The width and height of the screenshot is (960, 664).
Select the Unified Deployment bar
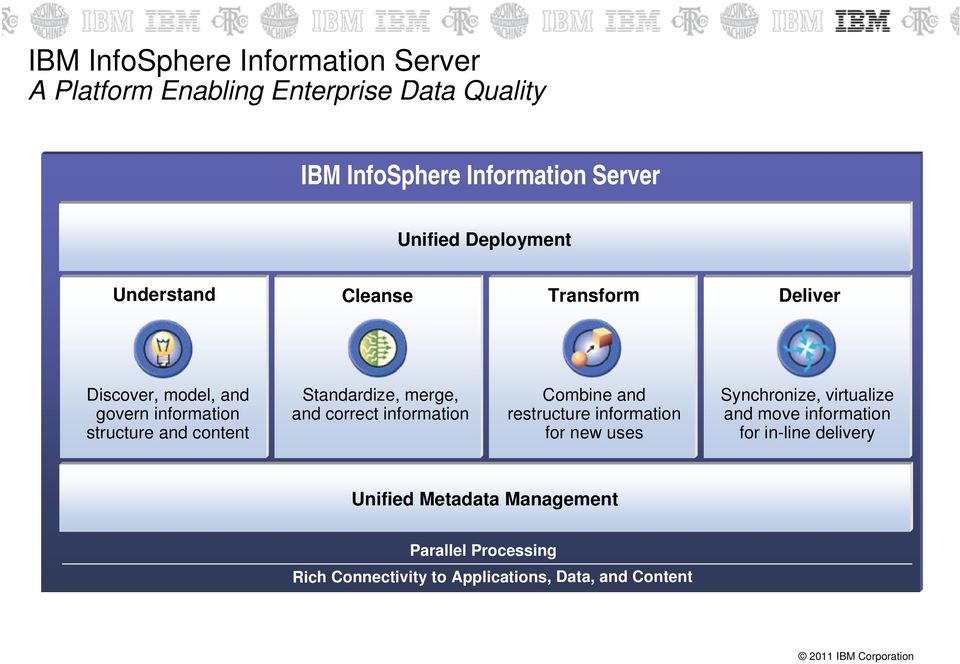(485, 237)
